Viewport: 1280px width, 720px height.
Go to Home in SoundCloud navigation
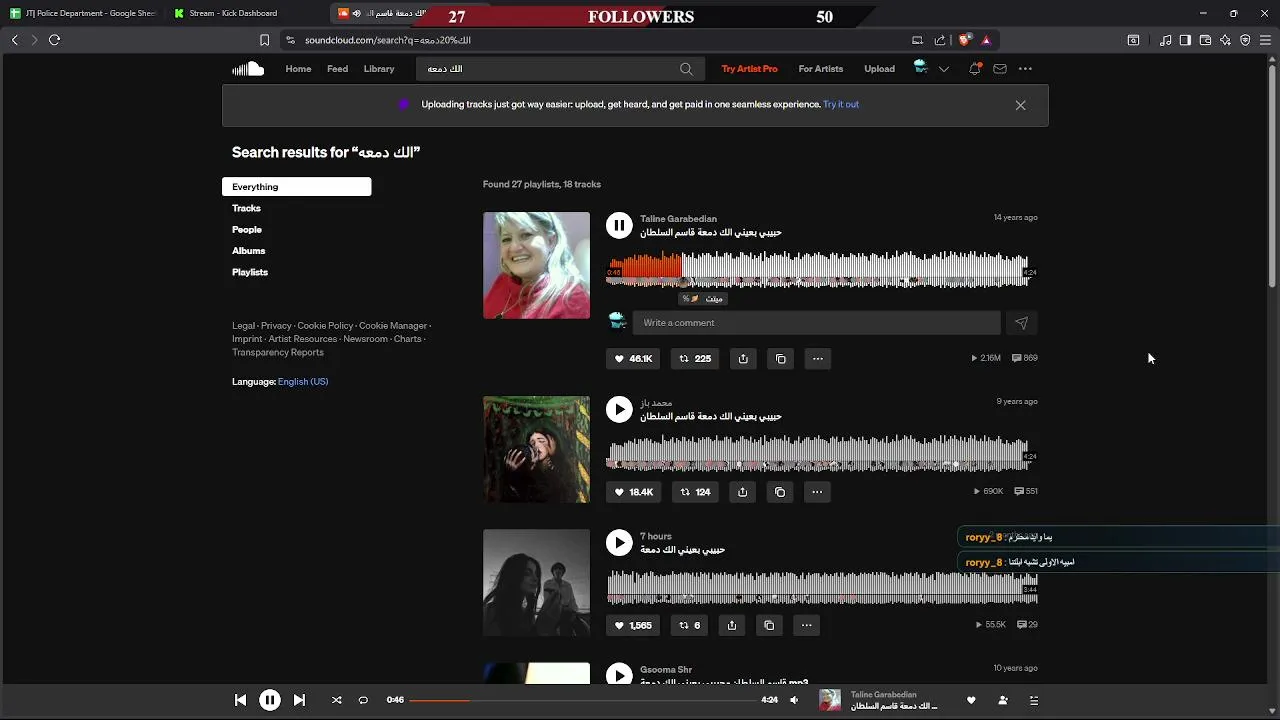(x=298, y=69)
